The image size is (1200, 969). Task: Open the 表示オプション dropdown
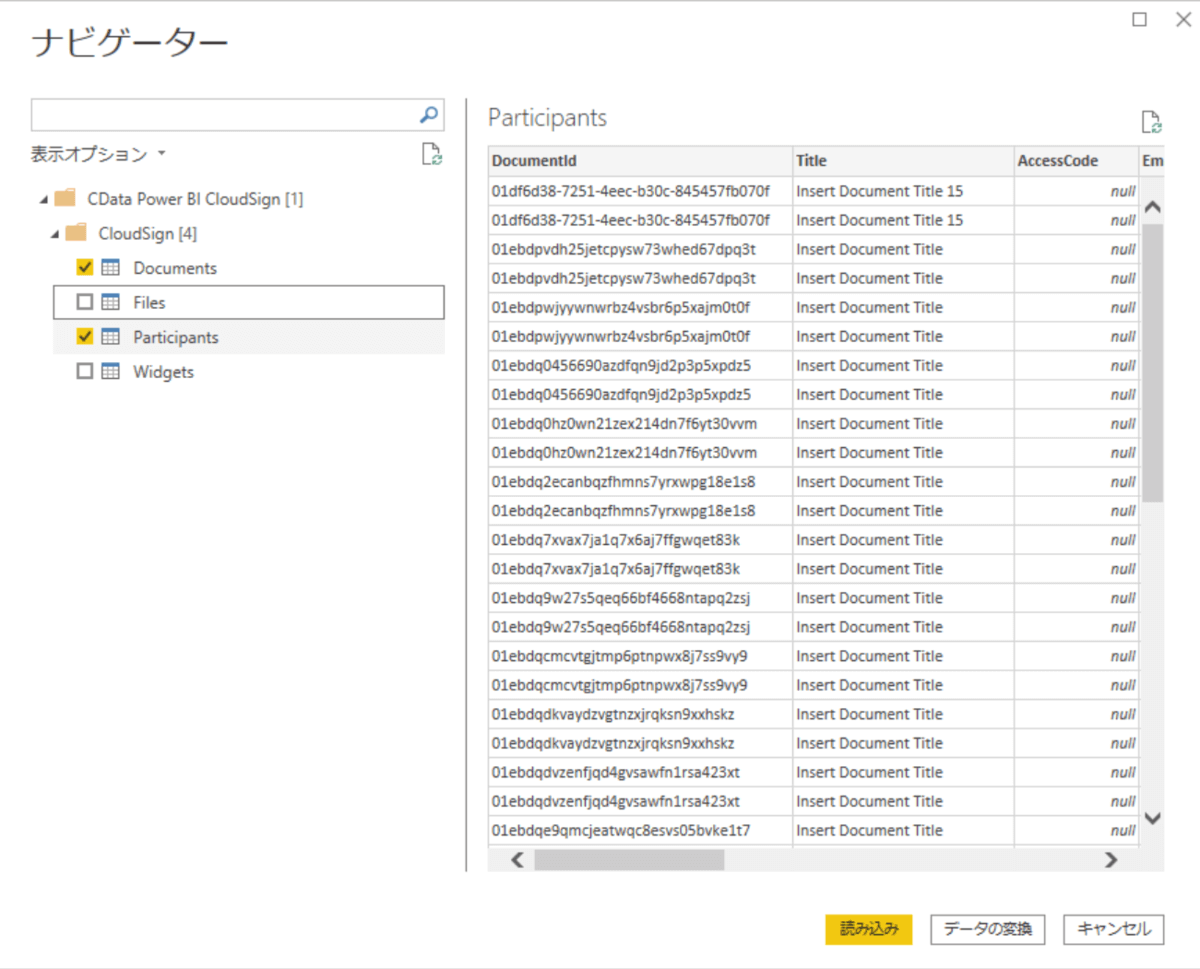[x=98, y=155]
